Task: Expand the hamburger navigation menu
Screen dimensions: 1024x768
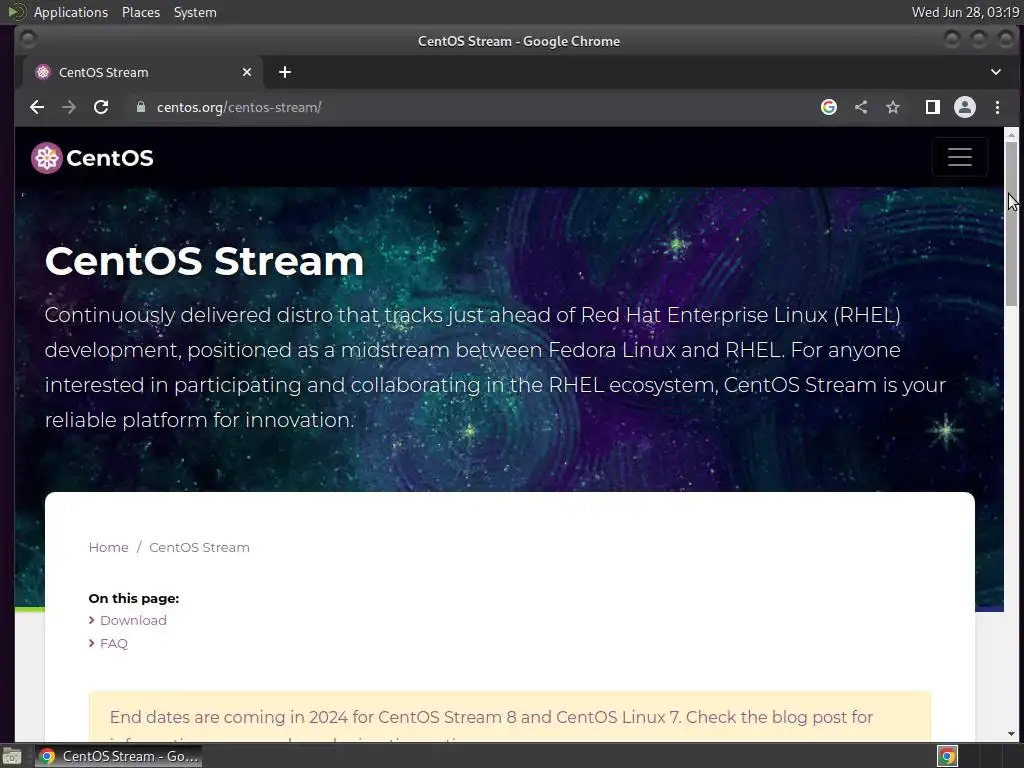Action: (x=959, y=157)
